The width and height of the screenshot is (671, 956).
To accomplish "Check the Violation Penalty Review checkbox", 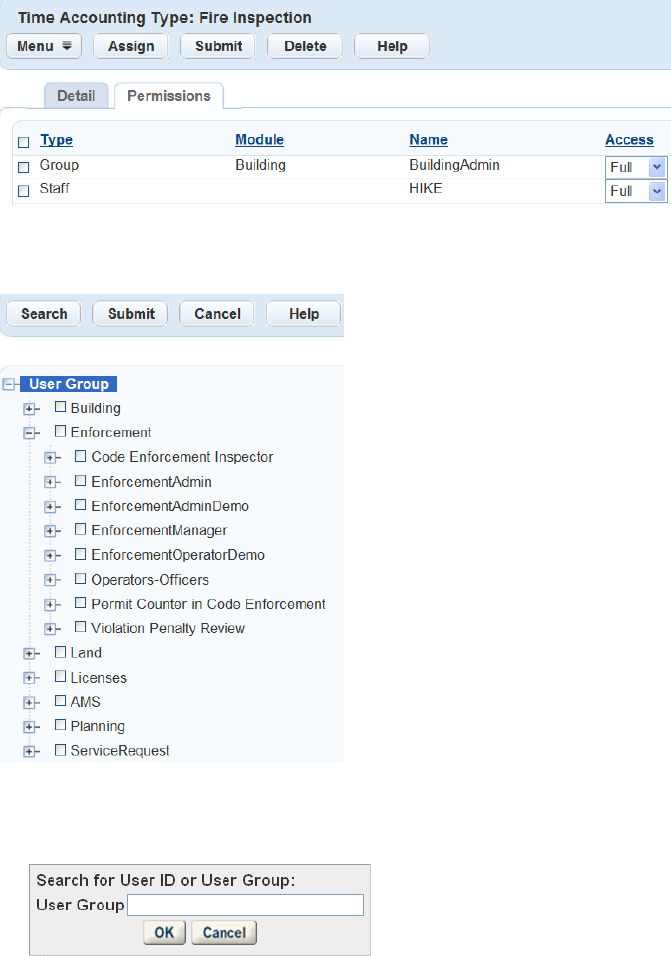I will coord(80,626).
